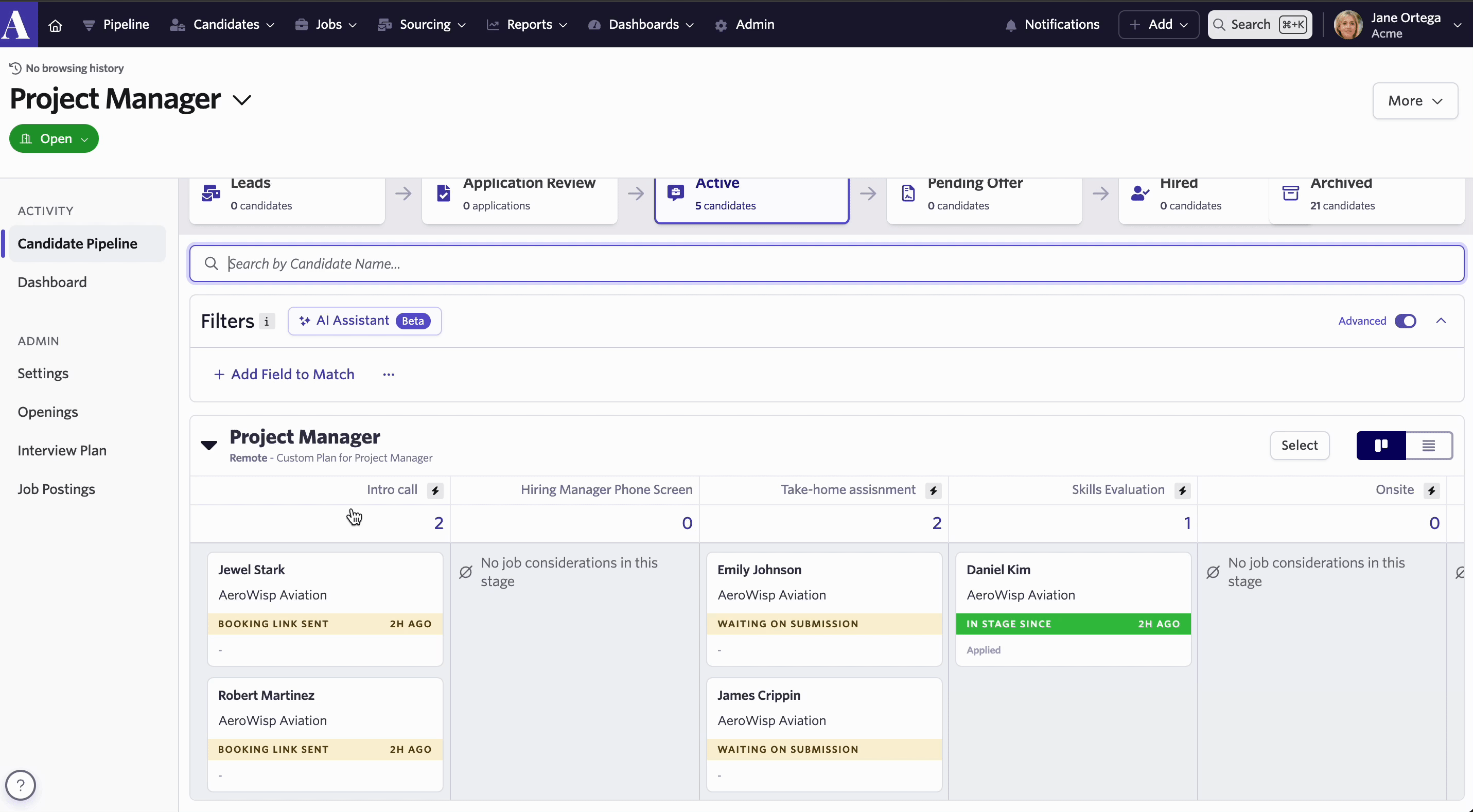This screenshot has width=1473, height=812.
Task: Click Skills Evaluation automation lightning icon
Action: click(1182, 490)
